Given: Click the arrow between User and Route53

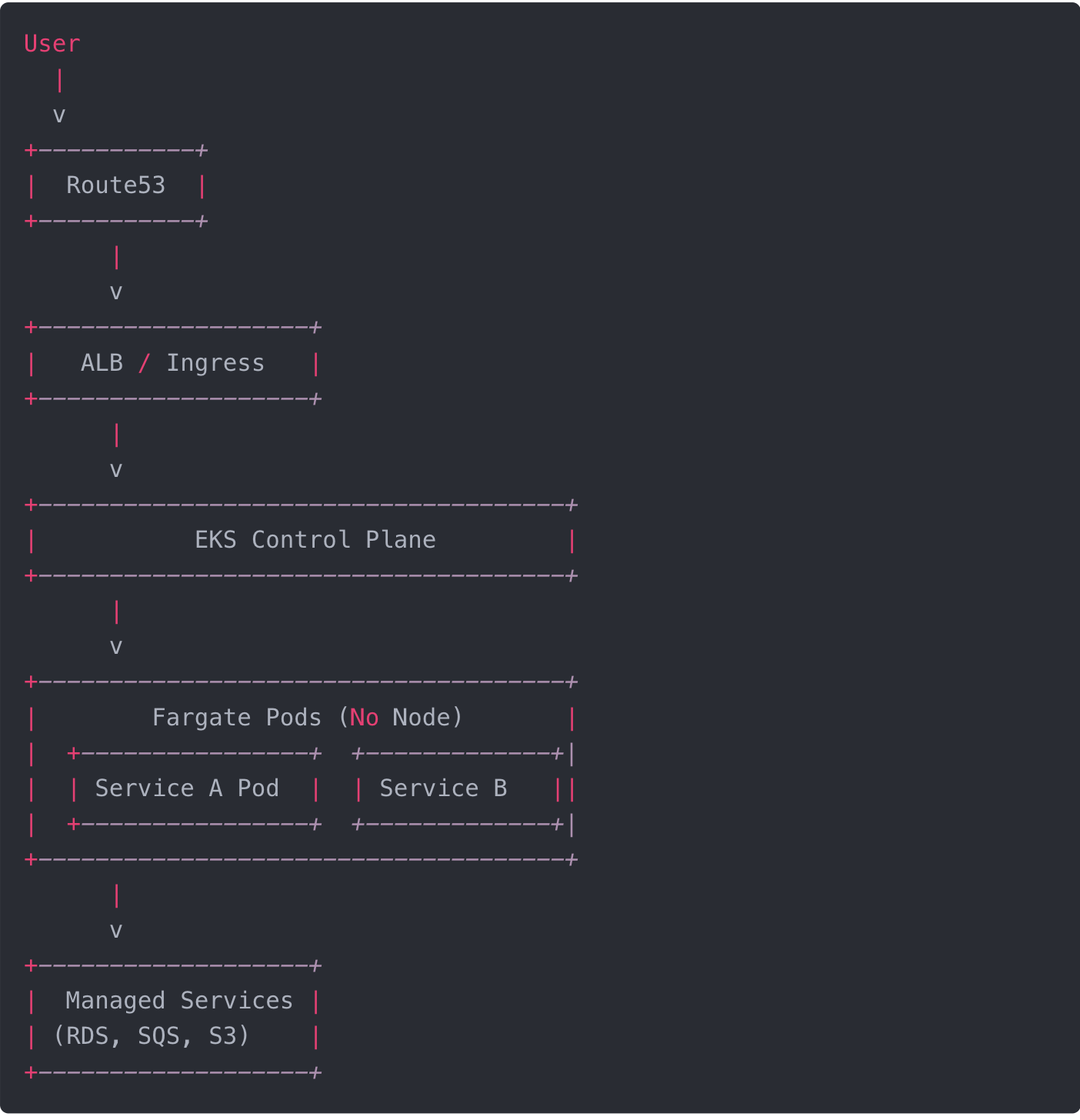Looking at the screenshot, I should click(x=59, y=115).
